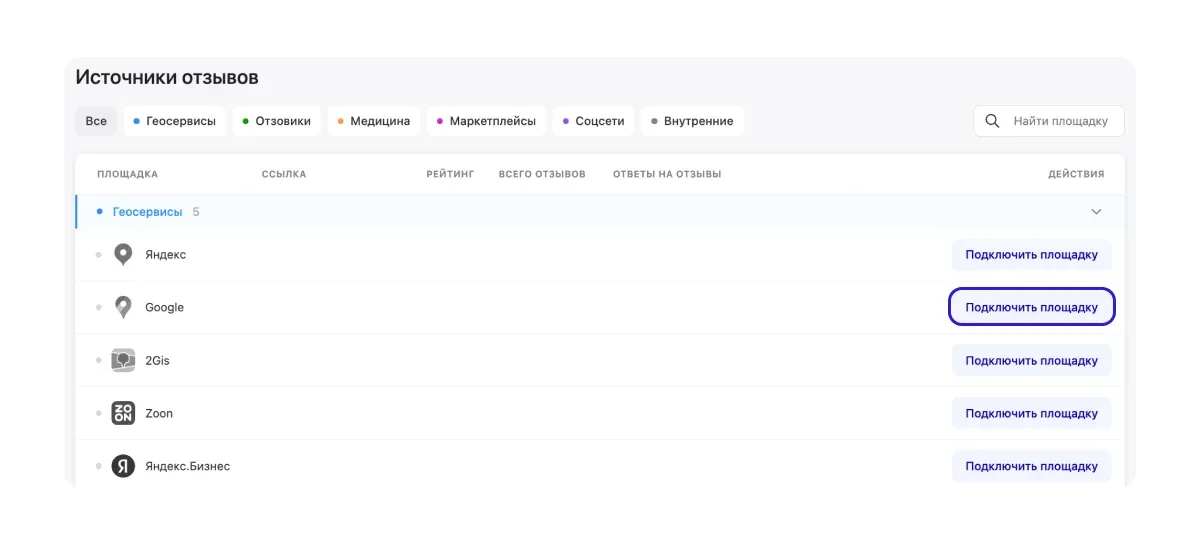Click the Zoon row name
This screenshot has width=1200, height=543.
159,414
